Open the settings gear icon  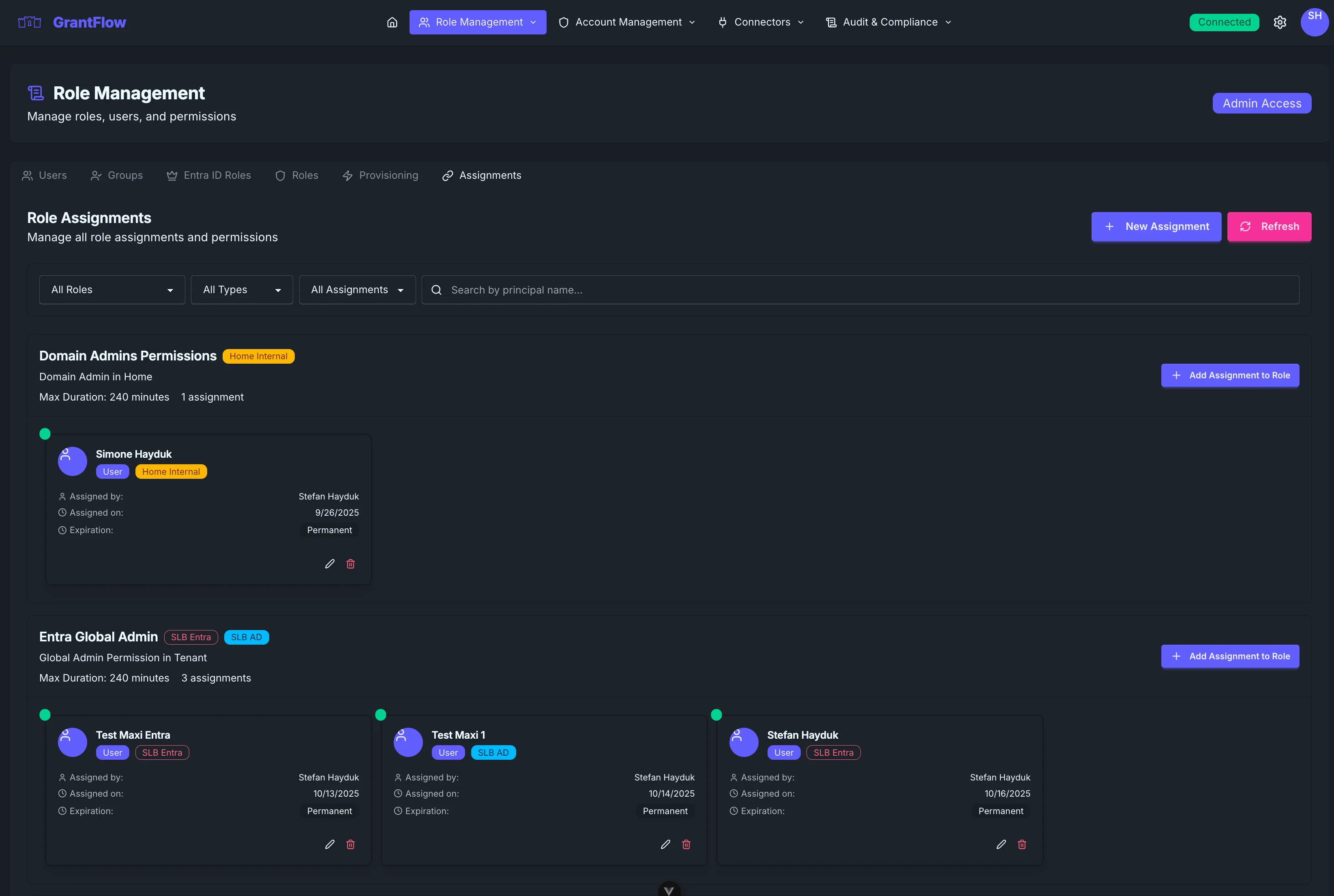pos(1280,22)
